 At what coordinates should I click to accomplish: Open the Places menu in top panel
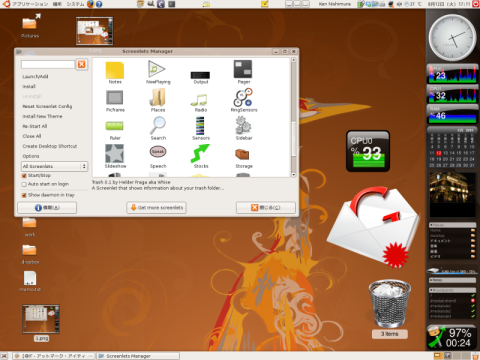pos(56,4)
